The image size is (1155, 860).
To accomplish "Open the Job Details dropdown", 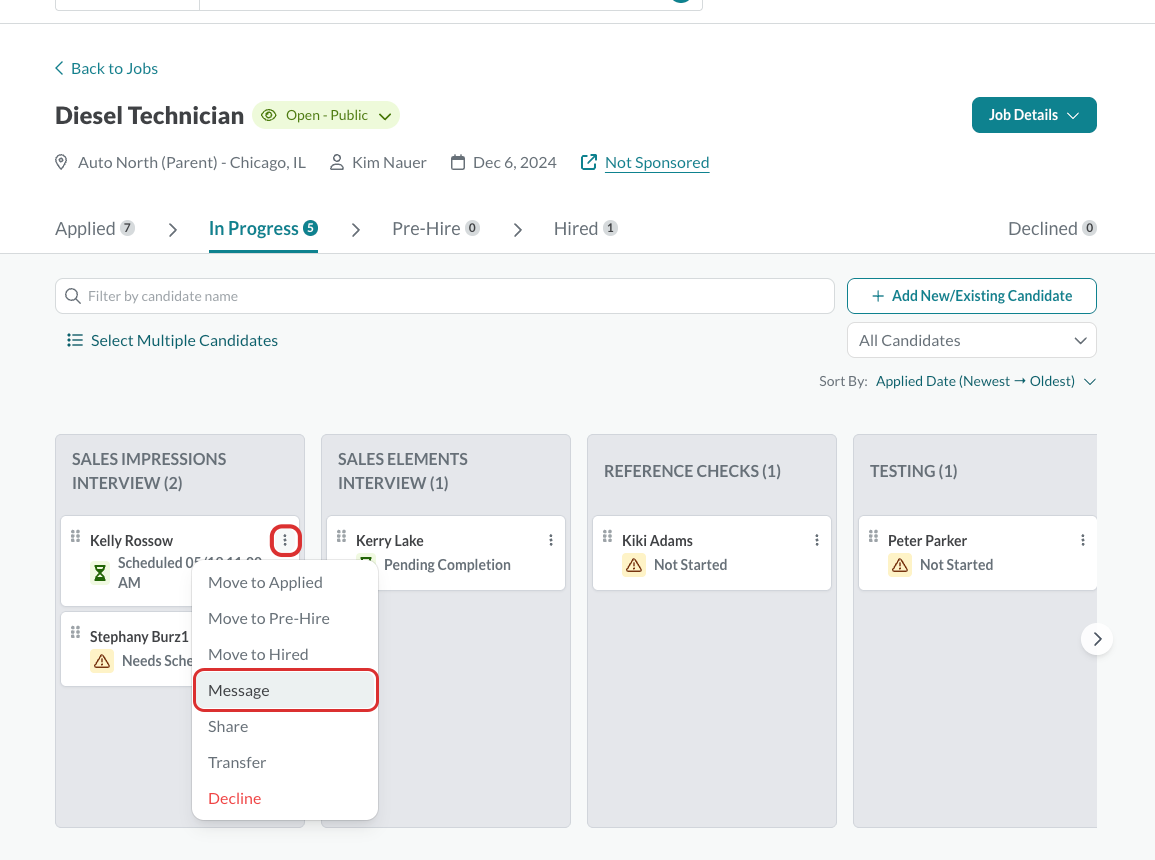I will pos(1033,115).
